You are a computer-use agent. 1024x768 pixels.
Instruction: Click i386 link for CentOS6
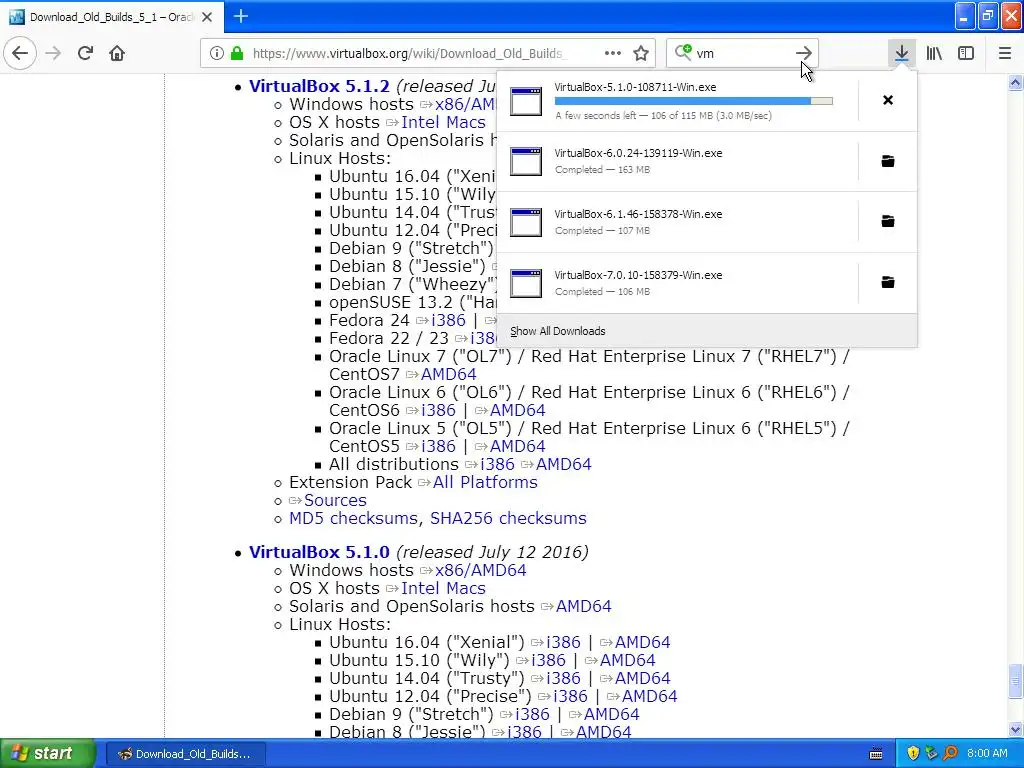point(438,410)
